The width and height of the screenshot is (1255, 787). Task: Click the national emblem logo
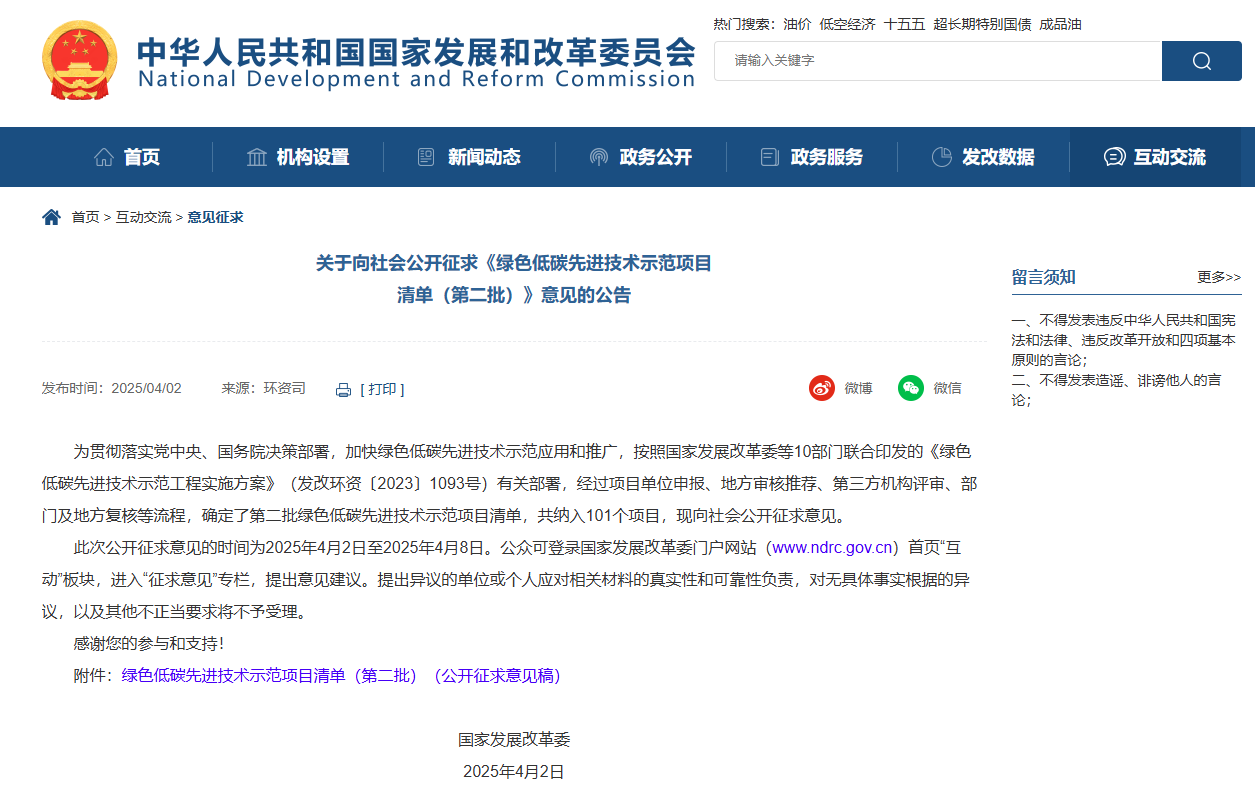pos(79,60)
